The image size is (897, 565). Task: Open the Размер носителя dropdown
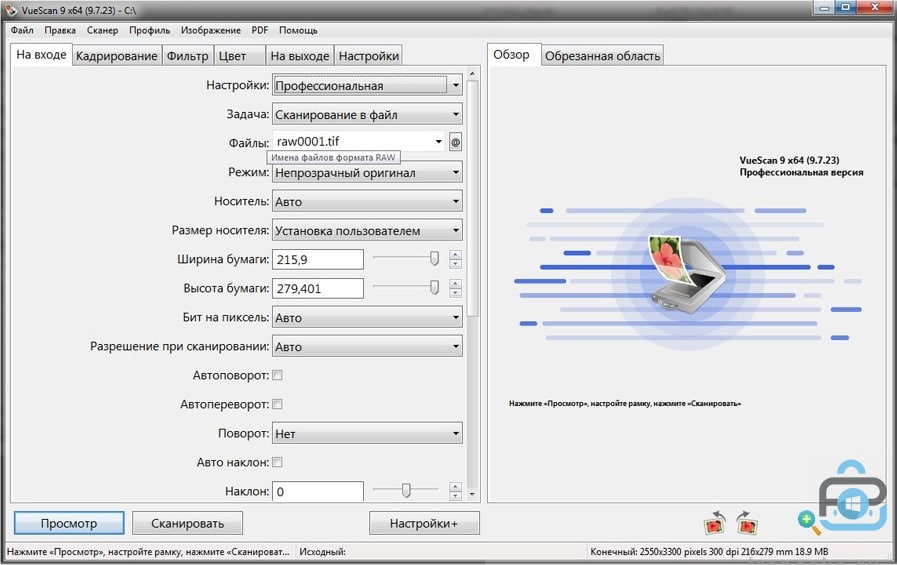[x=367, y=230]
